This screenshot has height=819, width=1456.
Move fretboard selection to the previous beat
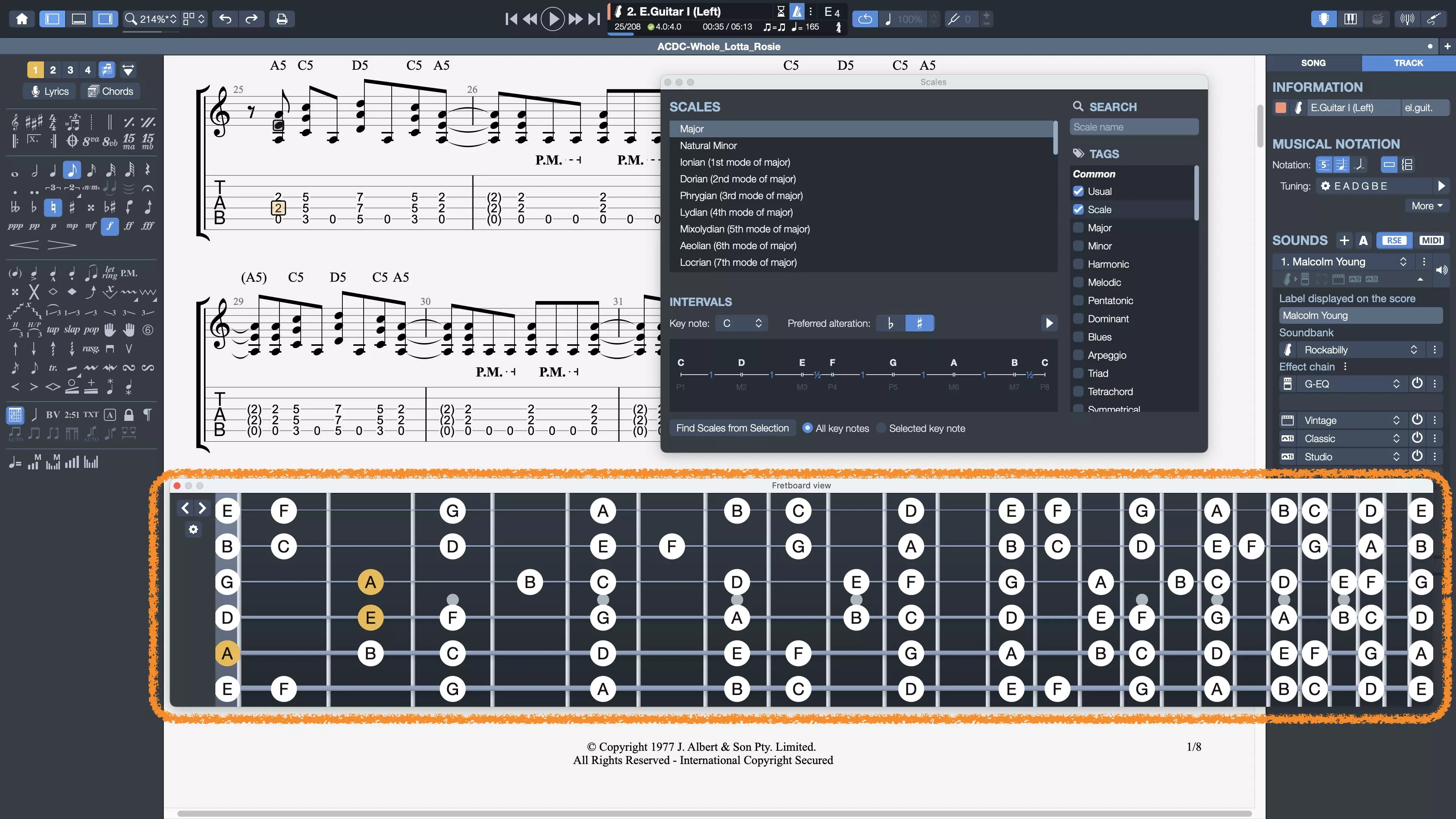(x=185, y=508)
